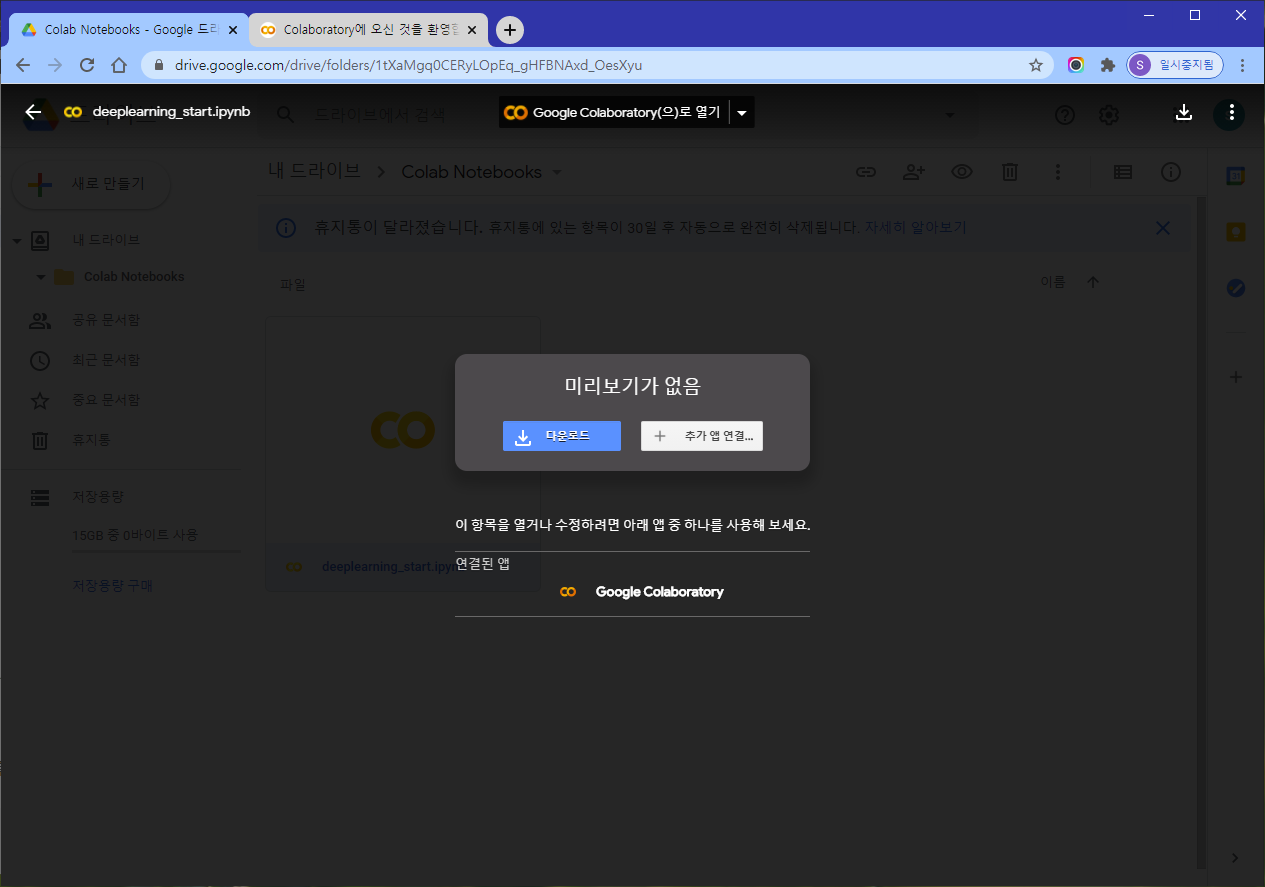The image size is (1265, 887).
Task: Open 휴지통 in the sidebar
Action: 91,440
